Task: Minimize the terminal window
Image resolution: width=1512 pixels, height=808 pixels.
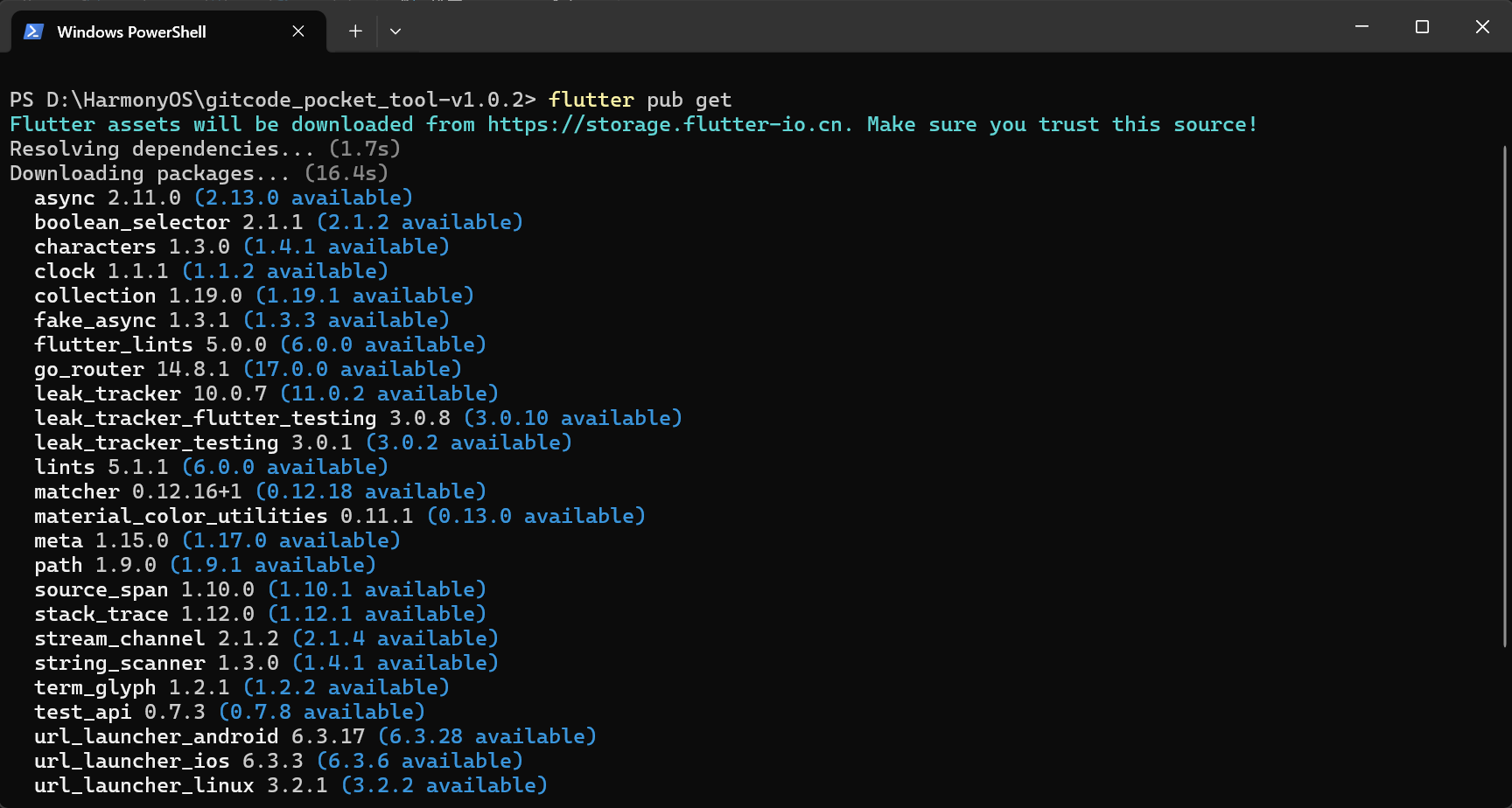Action: point(1361,27)
